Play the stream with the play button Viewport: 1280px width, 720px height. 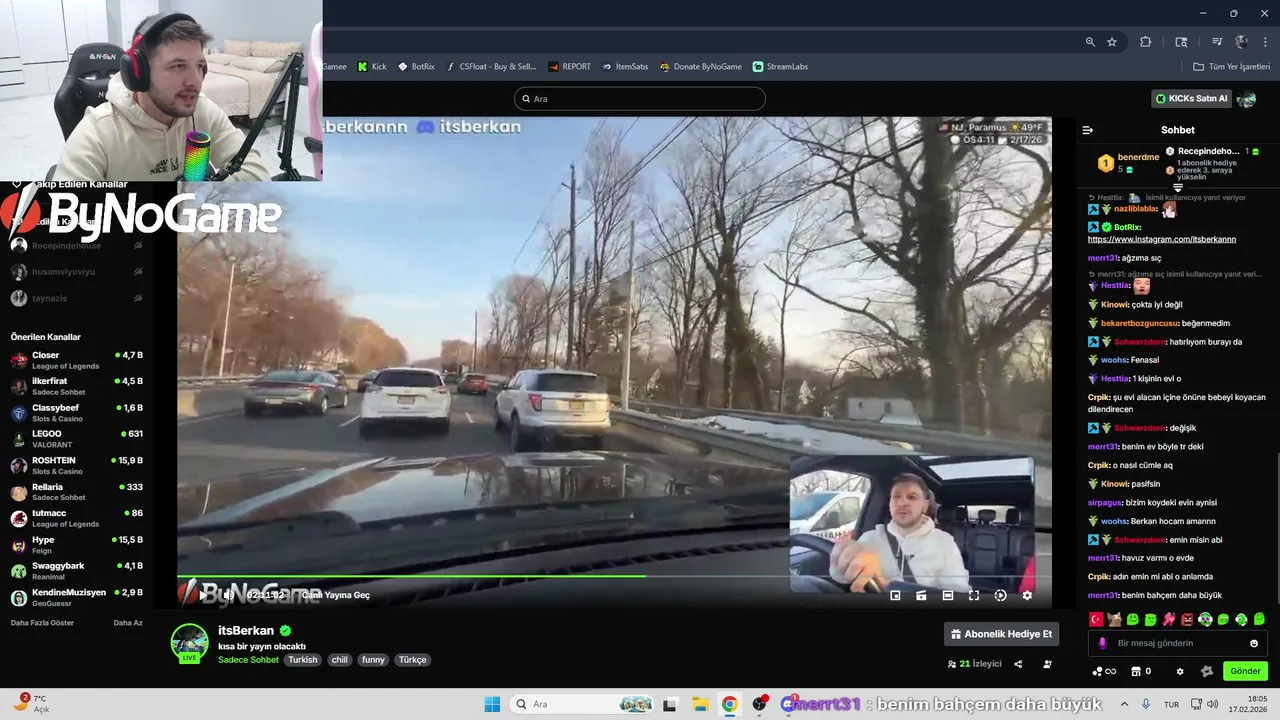[x=203, y=595]
